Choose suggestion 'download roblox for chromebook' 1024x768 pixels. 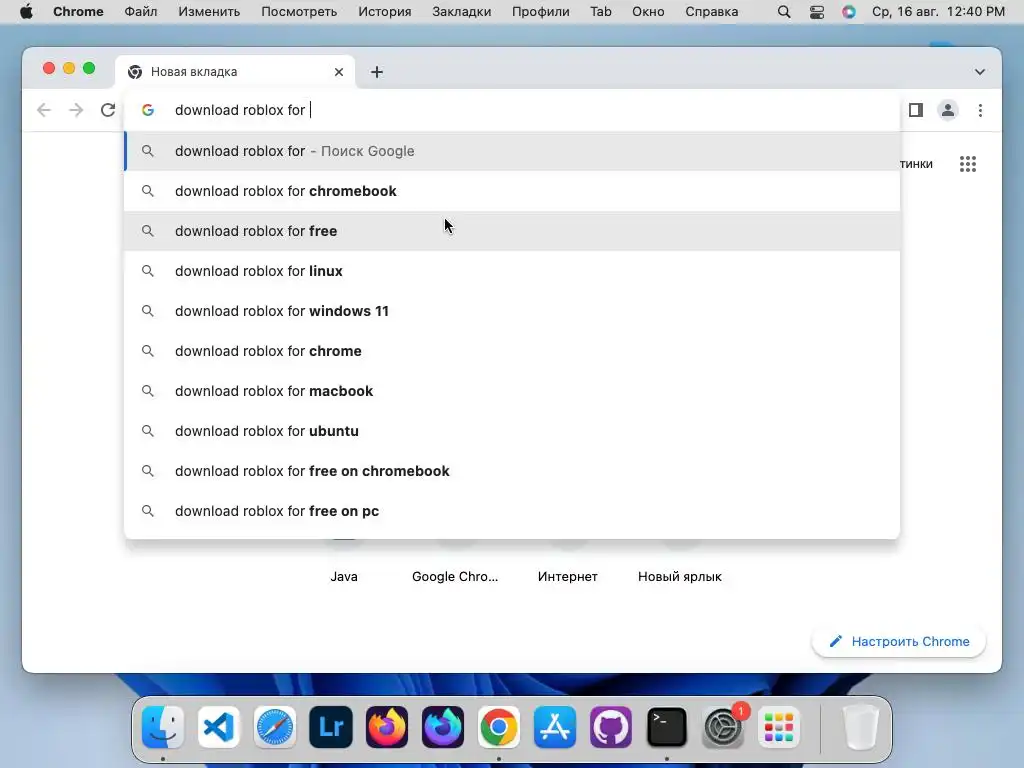pyautogui.click(x=512, y=191)
